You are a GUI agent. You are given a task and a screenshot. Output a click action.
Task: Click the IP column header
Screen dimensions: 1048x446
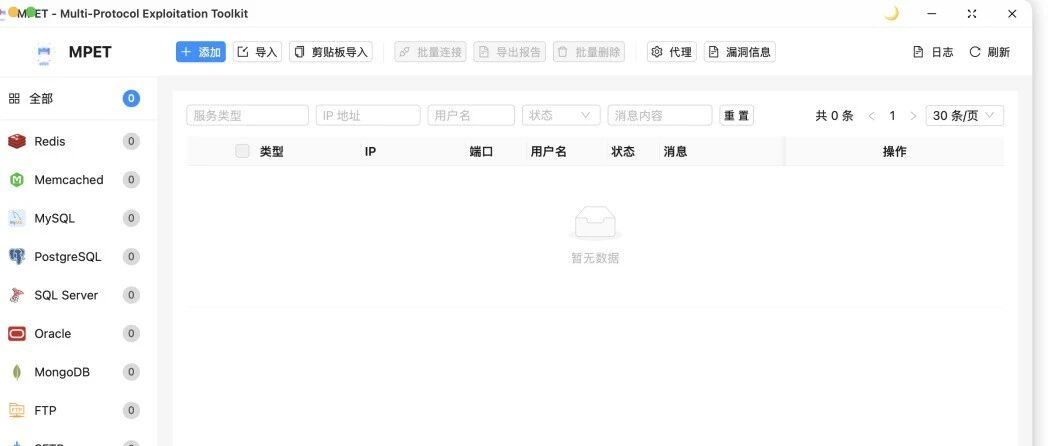click(370, 152)
